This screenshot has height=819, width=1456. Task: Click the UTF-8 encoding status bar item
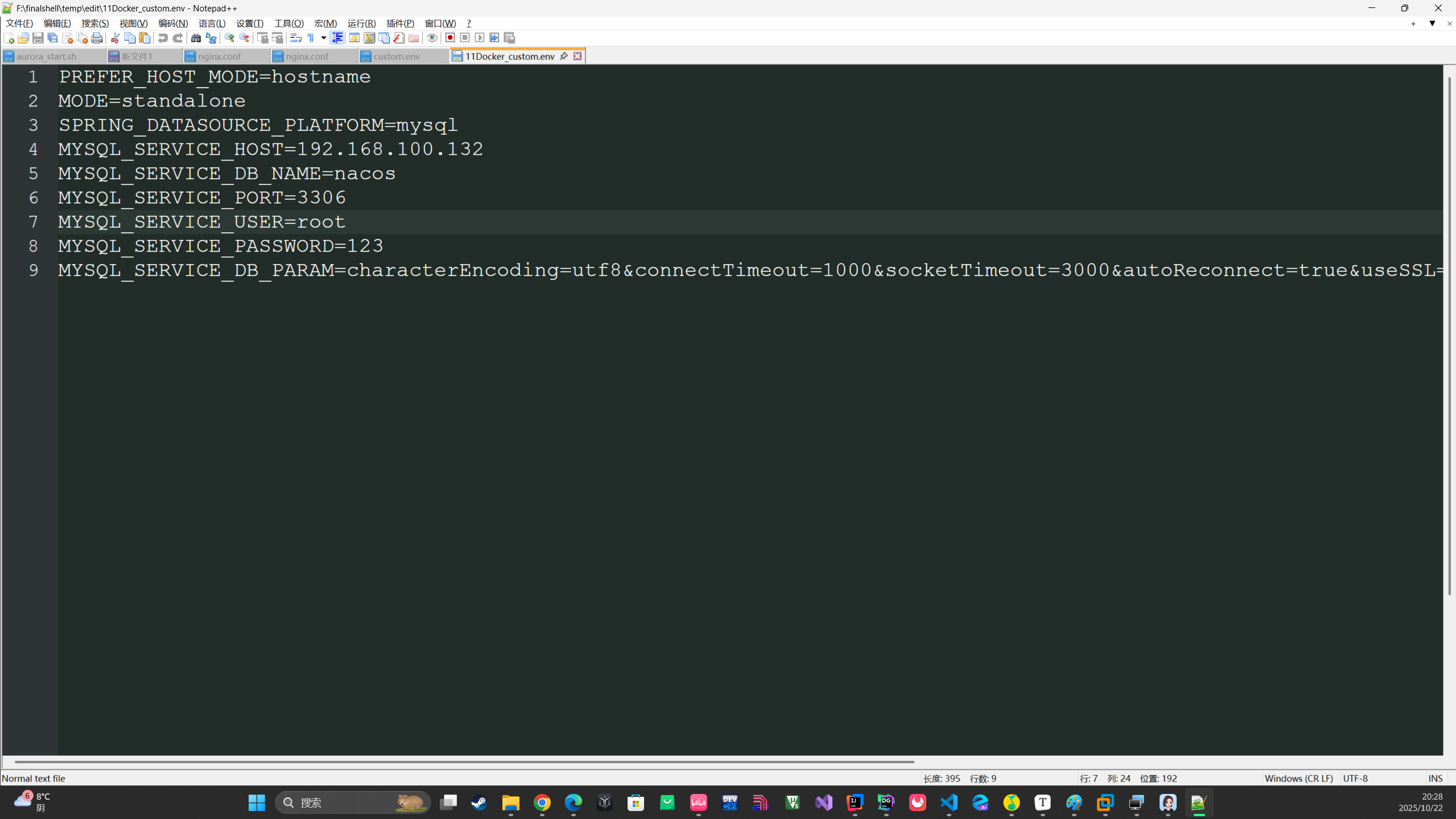(1355, 778)
